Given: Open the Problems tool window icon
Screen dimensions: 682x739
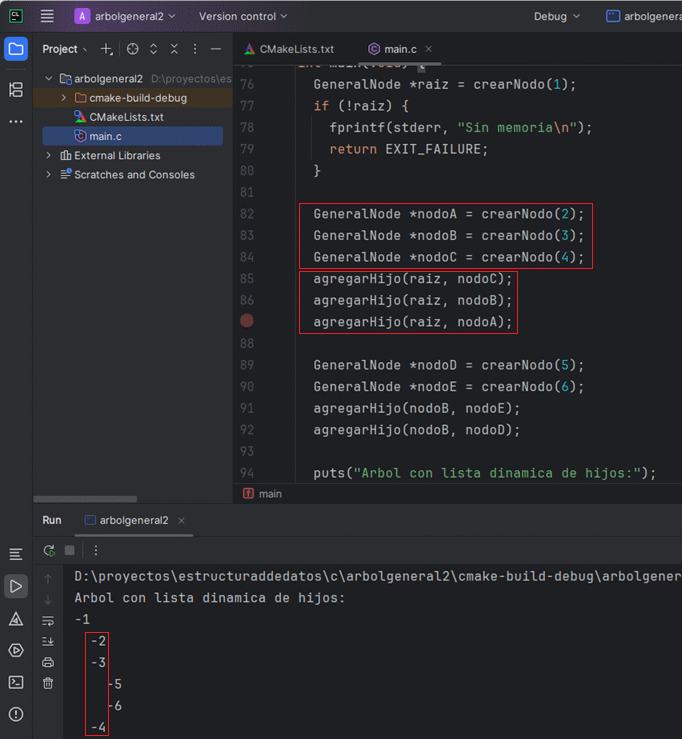Looking at the screenshot, I should 16,714.
